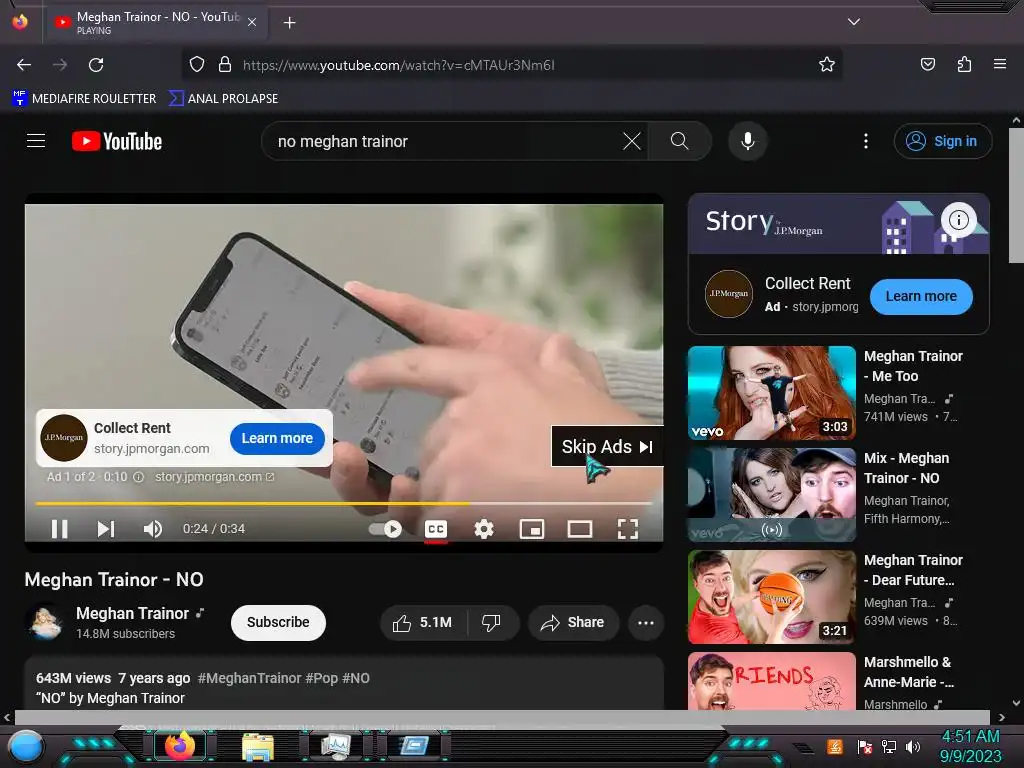
Task: Open Marshmello & Anne-Marie video title
Action: pos(908,672)
